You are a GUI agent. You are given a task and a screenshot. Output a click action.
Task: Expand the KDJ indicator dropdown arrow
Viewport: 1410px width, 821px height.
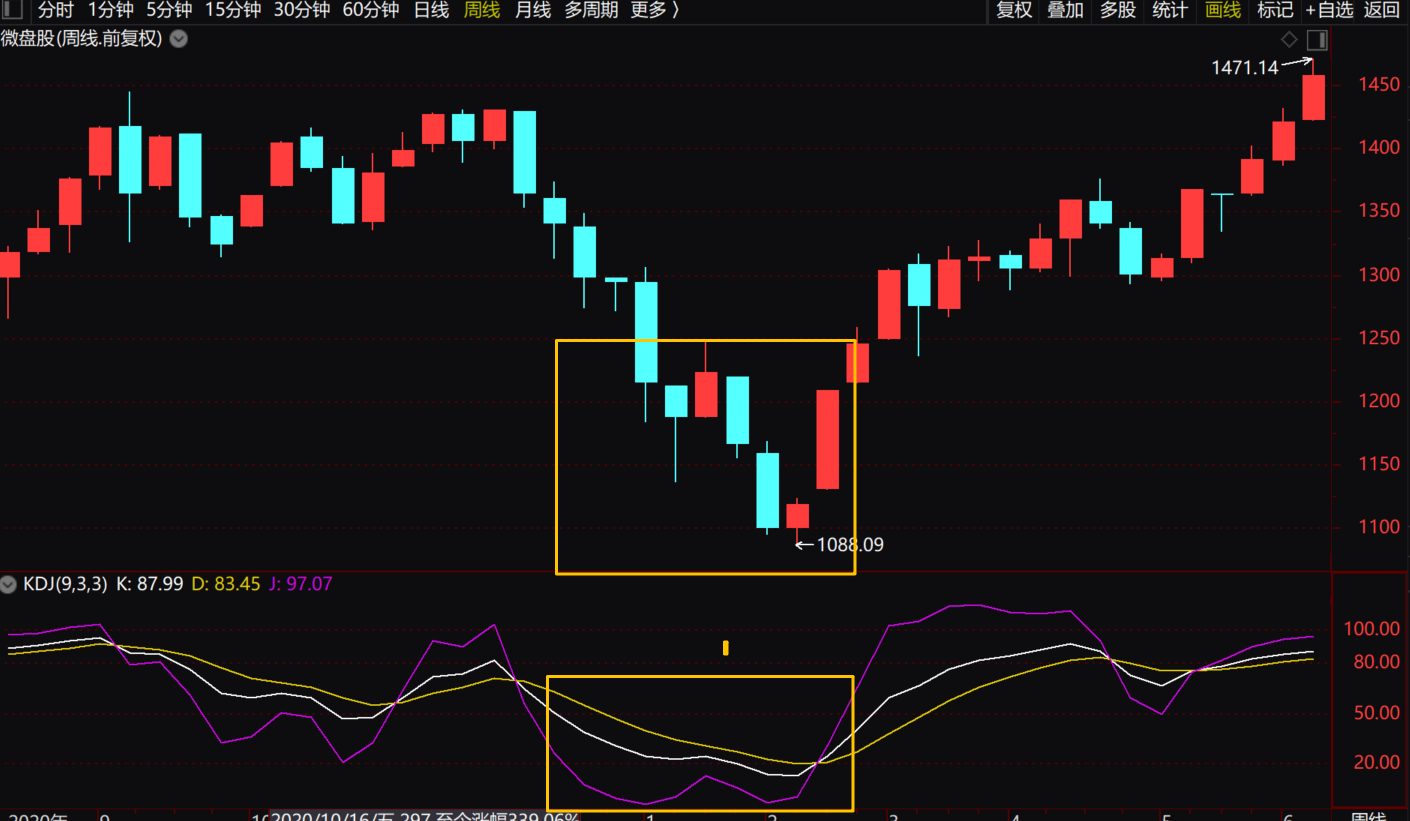coord(9,583)
